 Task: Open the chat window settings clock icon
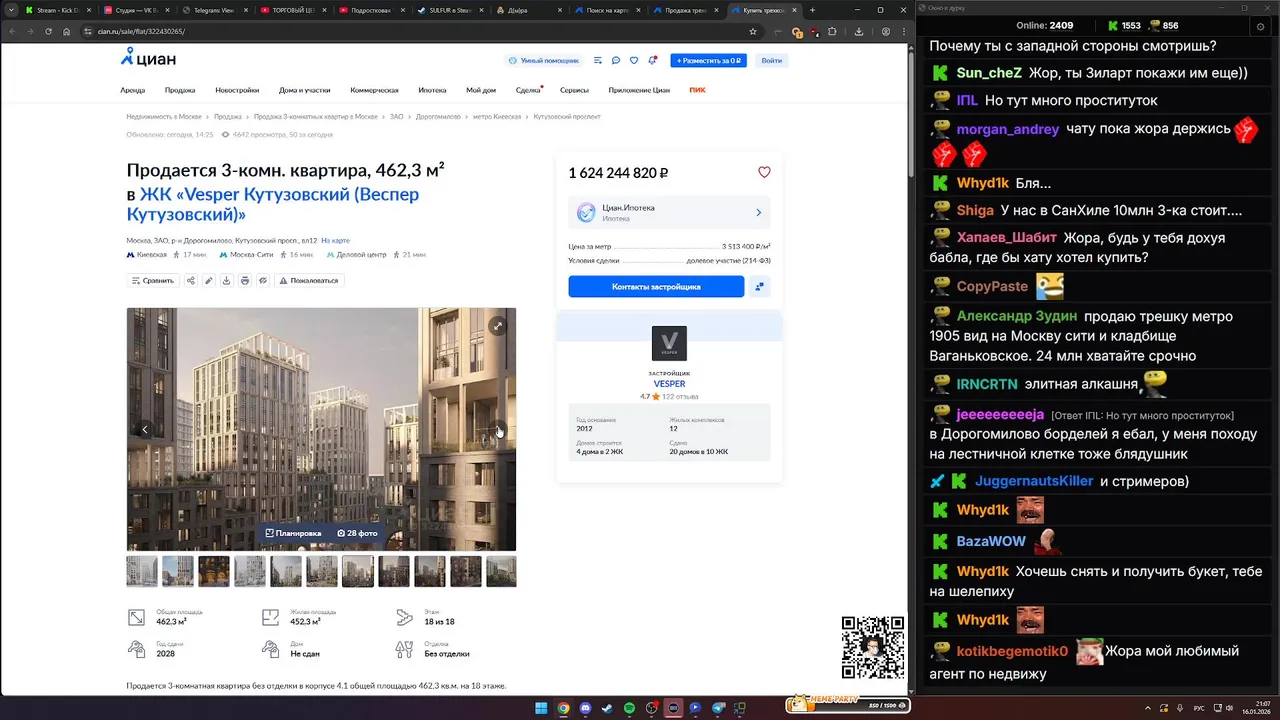[1260, 26]
